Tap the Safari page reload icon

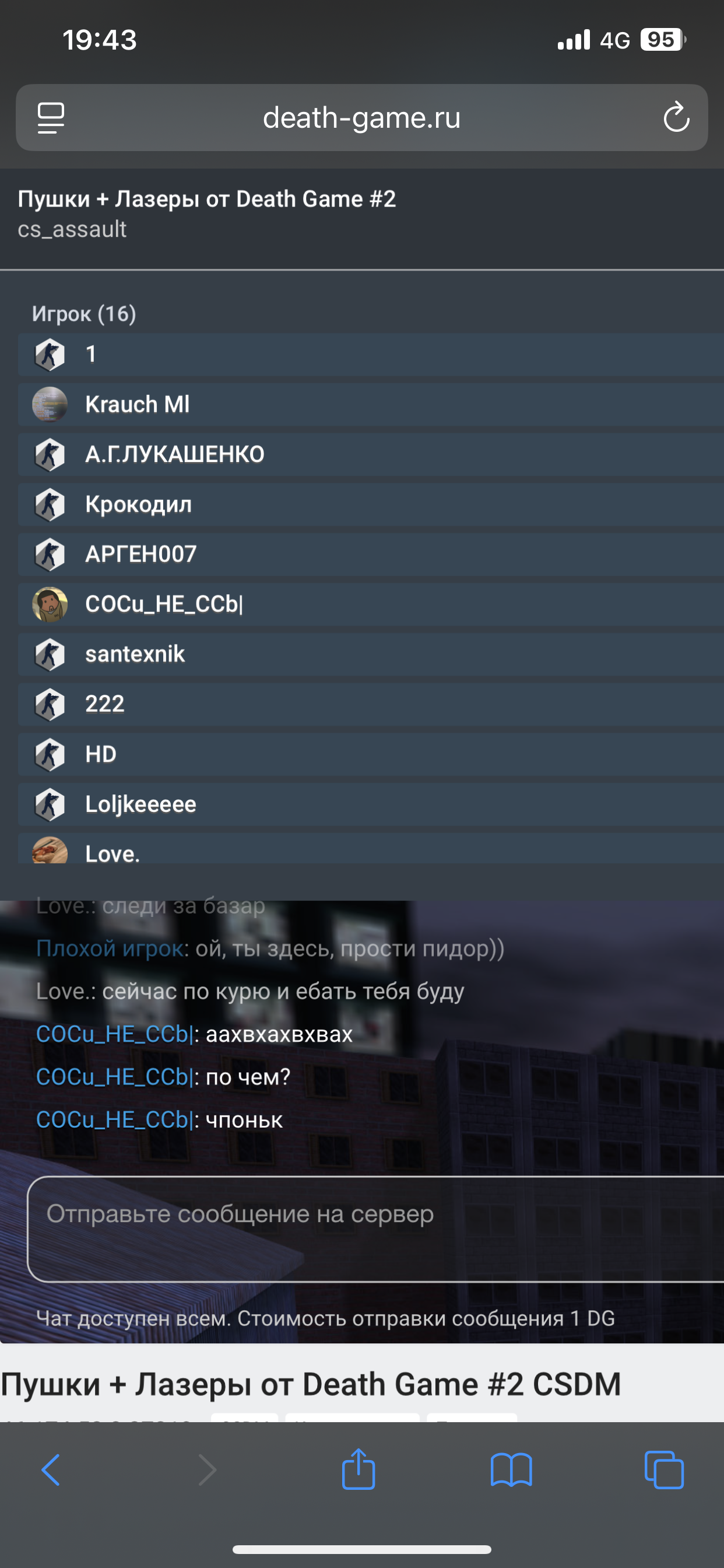(x=676, y=117)
